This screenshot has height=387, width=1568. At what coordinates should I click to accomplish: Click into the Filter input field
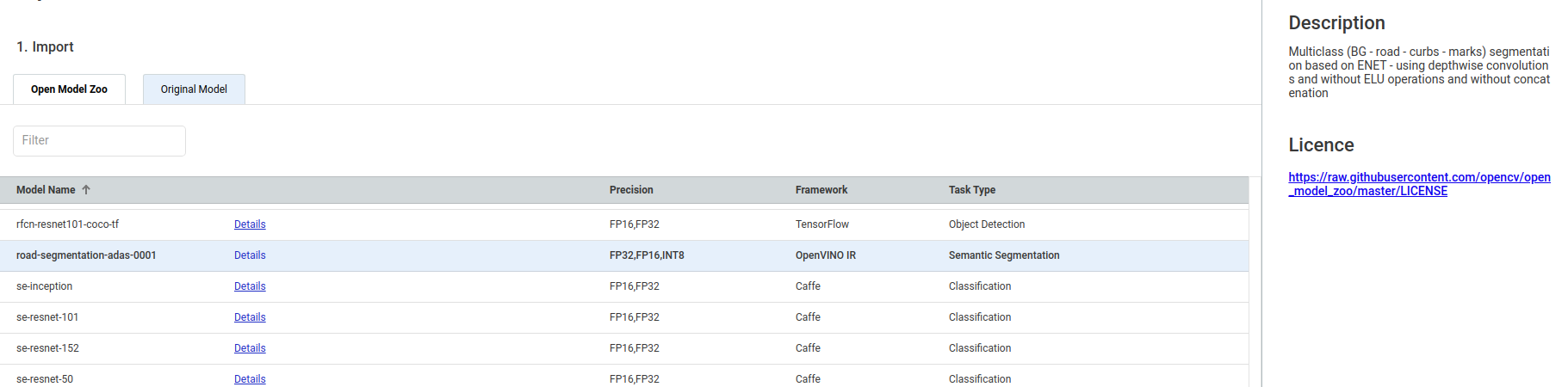coord(99,141)
